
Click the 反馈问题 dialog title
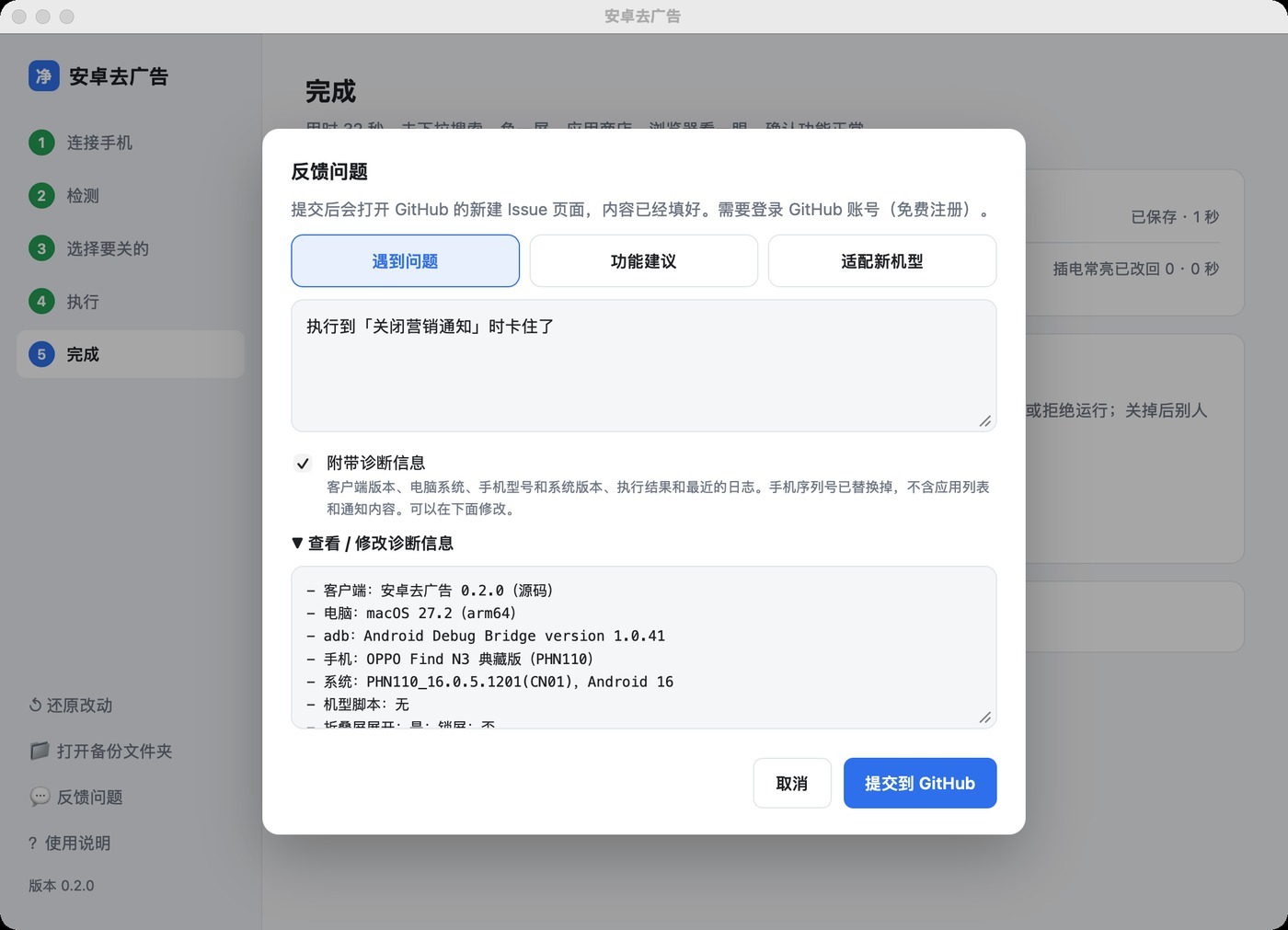click(329, 172)
